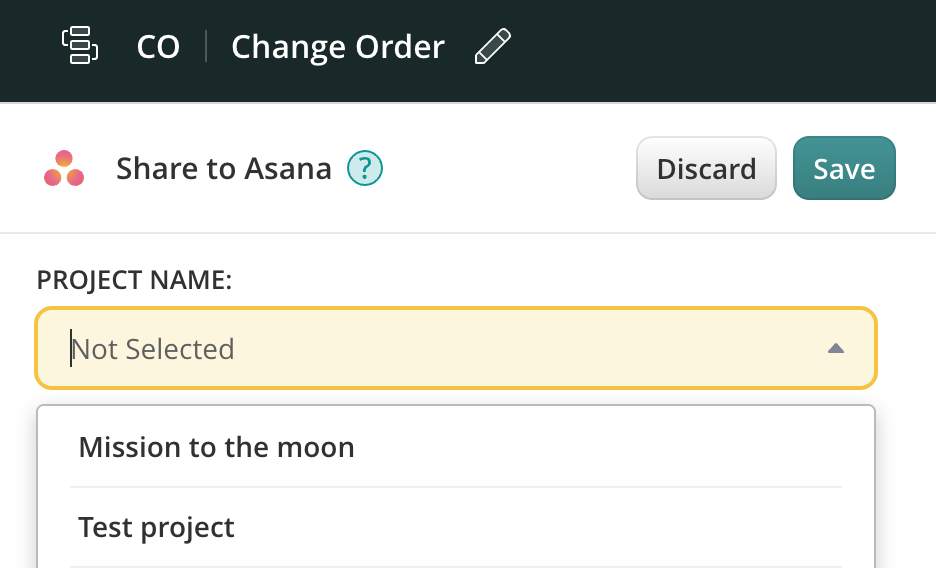Save the Asana share settings
936x568 pixels.
click(x=844, y=168)
